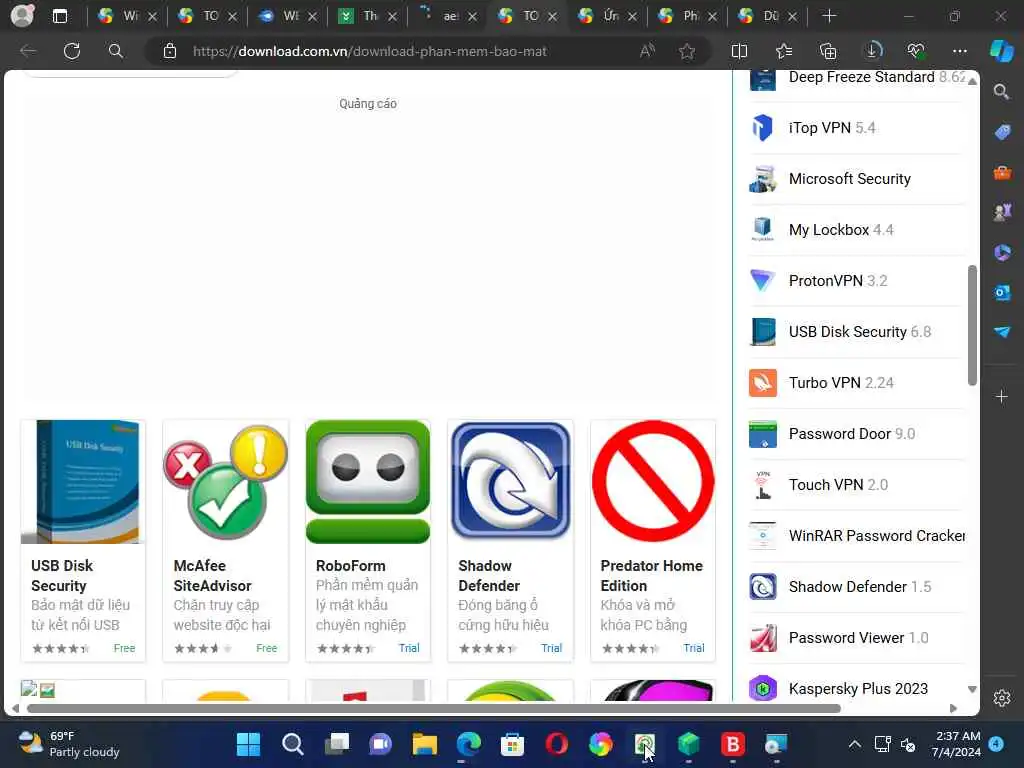Open the Read aloud icon in address bar
Image resolution: width=1024 pixels, height=768 pixels.
point(647,51)
